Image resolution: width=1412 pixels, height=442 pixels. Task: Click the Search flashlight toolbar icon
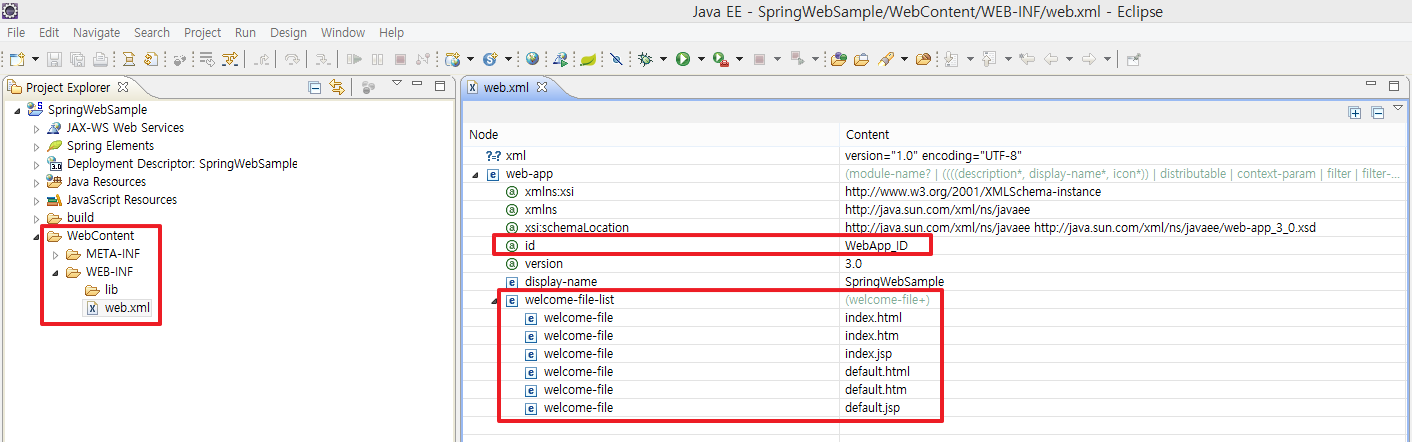click(885, 59)
